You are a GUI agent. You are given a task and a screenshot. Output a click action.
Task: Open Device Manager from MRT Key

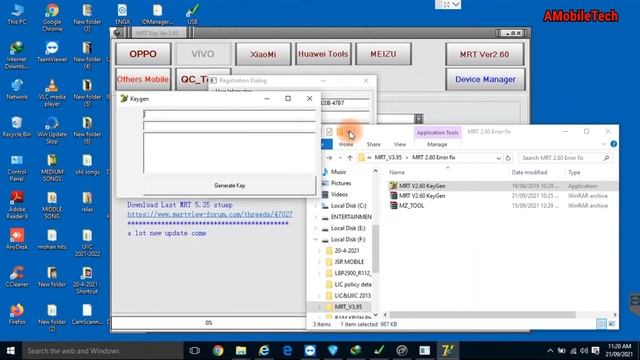[x=485, y=79]
